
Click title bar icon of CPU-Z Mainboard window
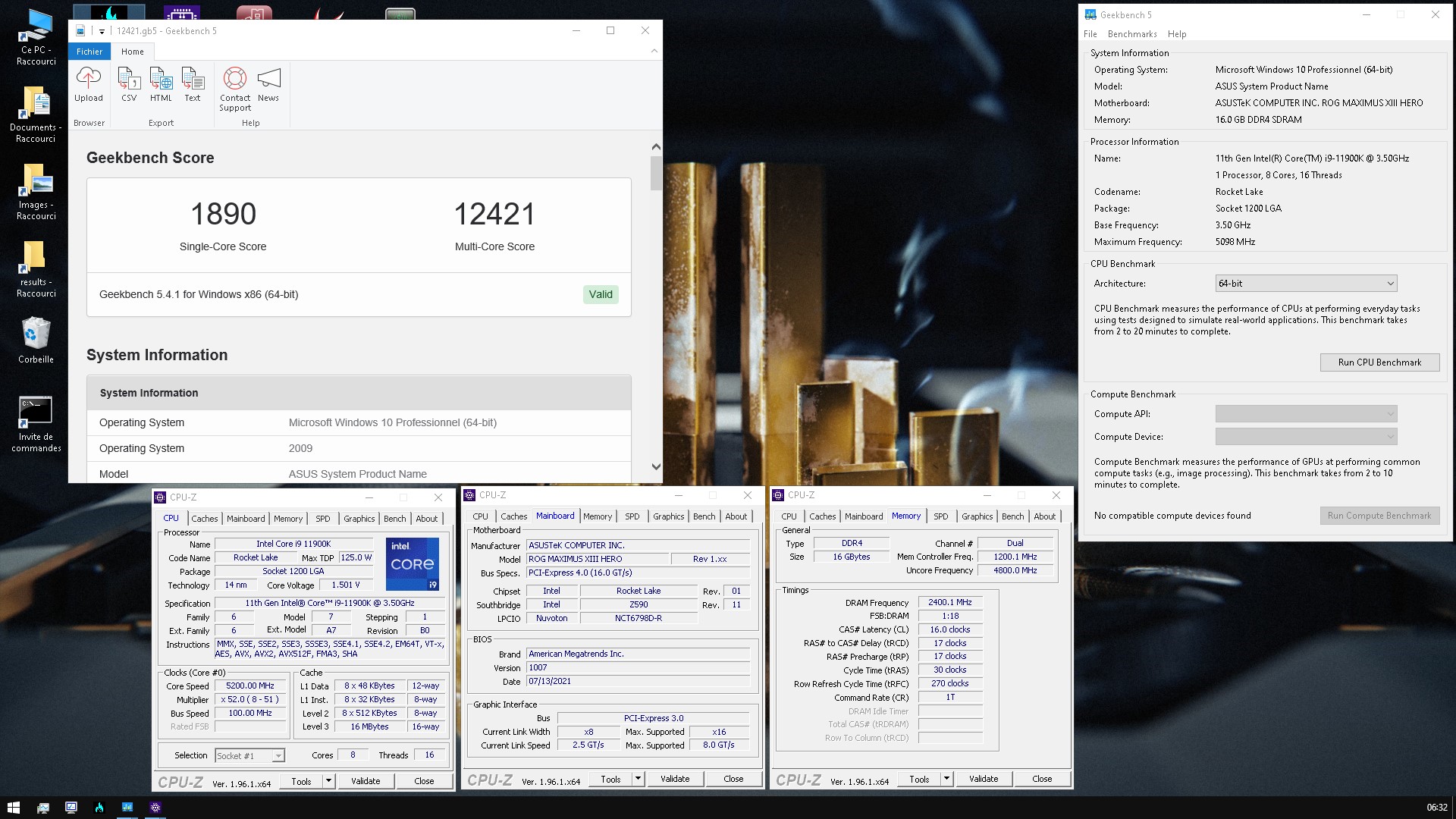469,495
